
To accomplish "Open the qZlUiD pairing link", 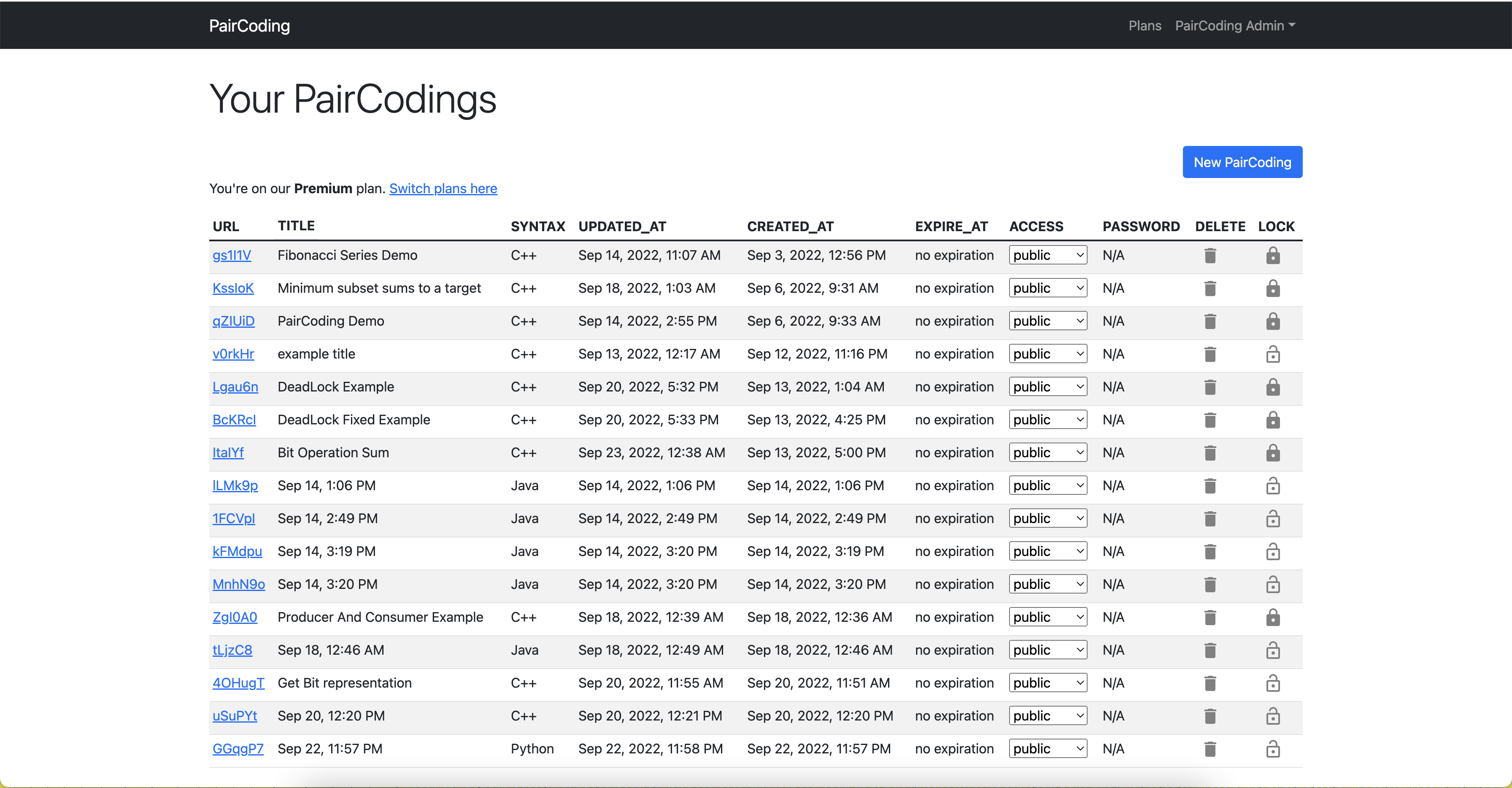I will click(234, 321).
